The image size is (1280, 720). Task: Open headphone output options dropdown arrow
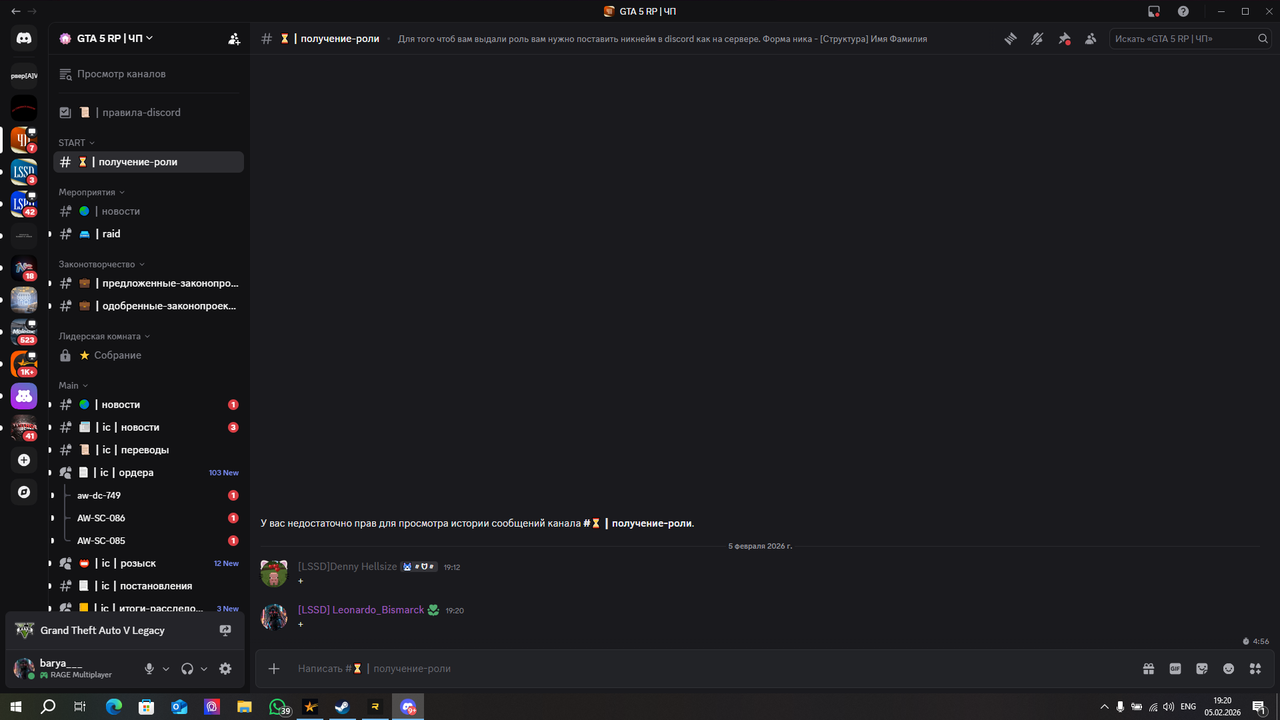click(x=204, y=669)
